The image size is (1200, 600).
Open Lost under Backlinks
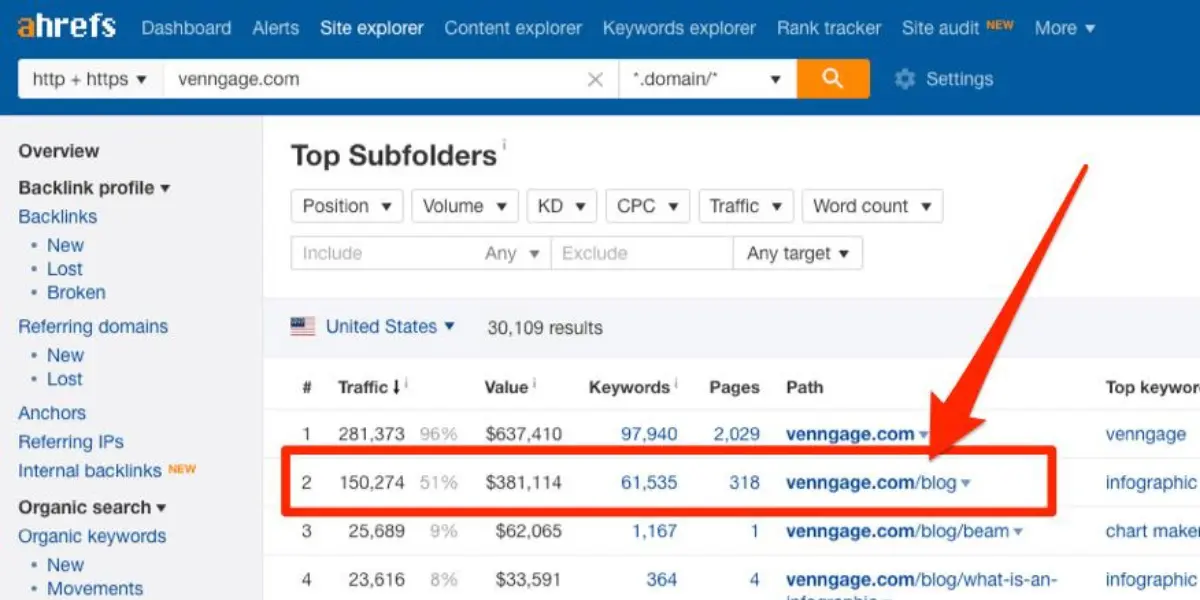click(x=65, y=269)
